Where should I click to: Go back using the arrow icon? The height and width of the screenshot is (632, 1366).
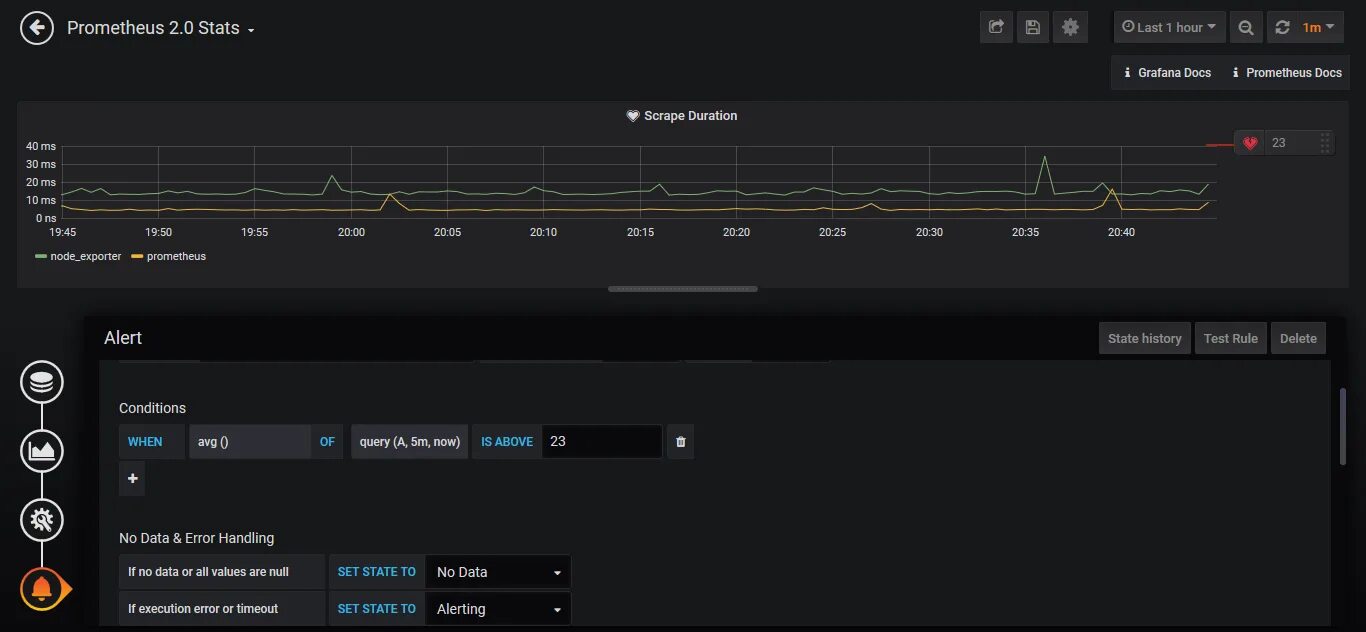37,28
